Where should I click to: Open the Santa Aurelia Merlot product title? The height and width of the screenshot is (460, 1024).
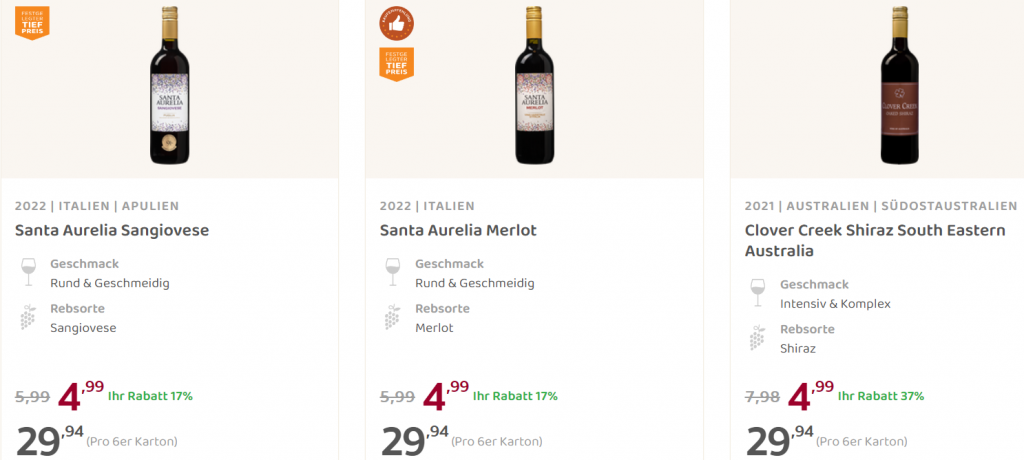click(458, 230)
